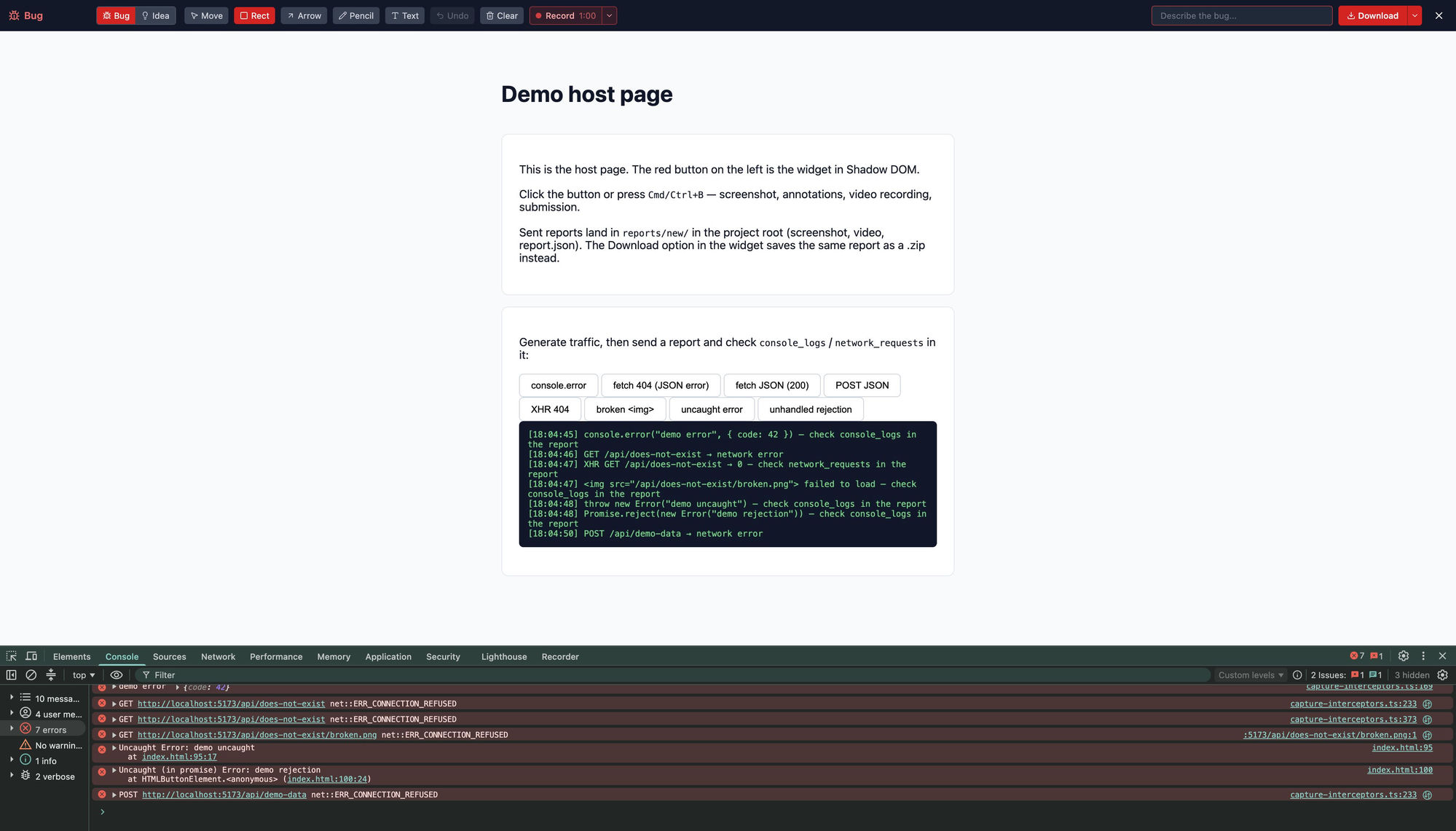This screenshot has height=831, width=1456.
Task: Click the unhandled rejection button
Action: tap(811, 409)
